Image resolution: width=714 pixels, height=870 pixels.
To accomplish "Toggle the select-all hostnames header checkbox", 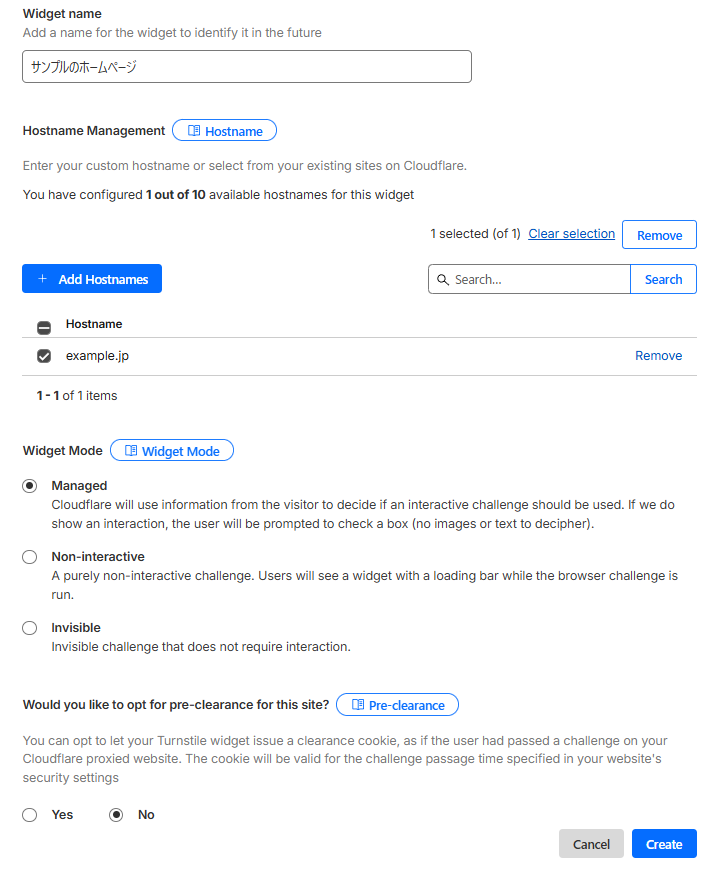I will pyautogui.click(x=44, y=326).
